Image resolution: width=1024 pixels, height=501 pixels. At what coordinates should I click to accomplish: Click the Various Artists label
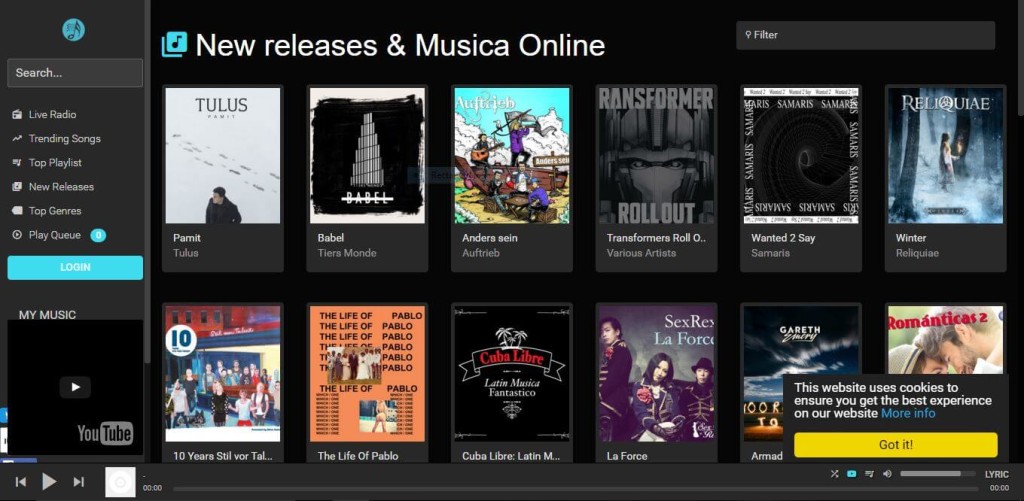point(641,253)
